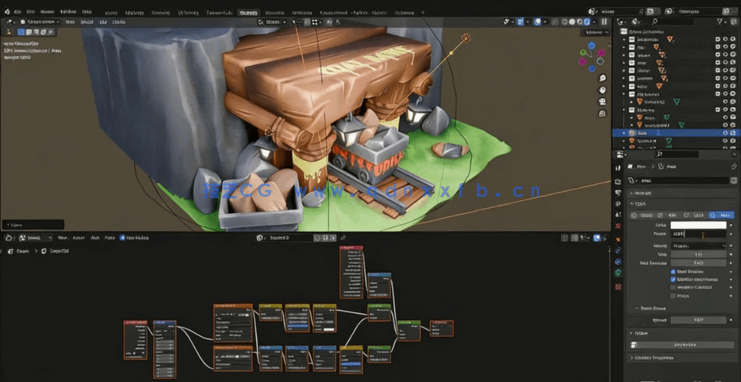
Task: Click Use Nodes button in Nodes panel
Action: click(684, 345)
